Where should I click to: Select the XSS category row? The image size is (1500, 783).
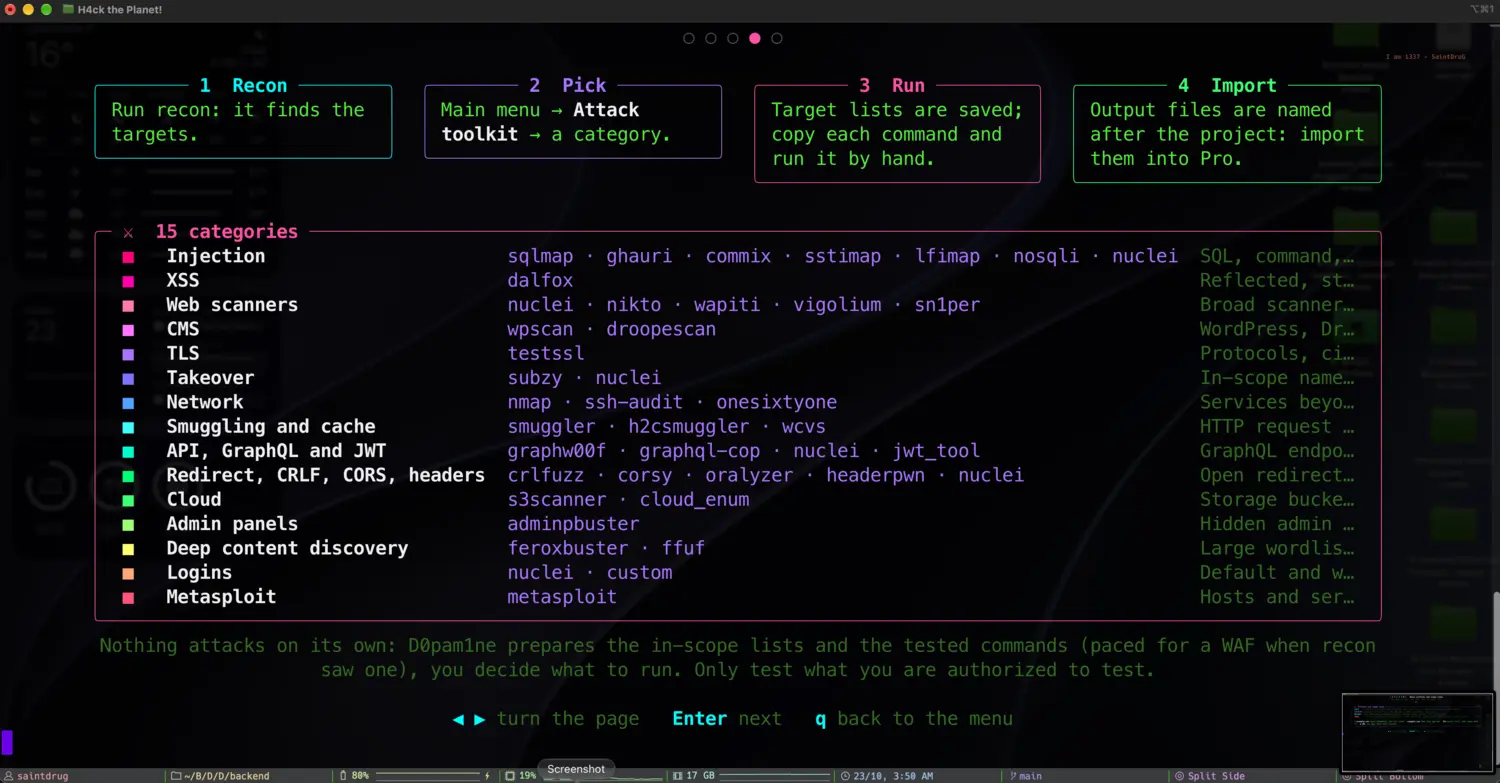click(x=738, y=280)
